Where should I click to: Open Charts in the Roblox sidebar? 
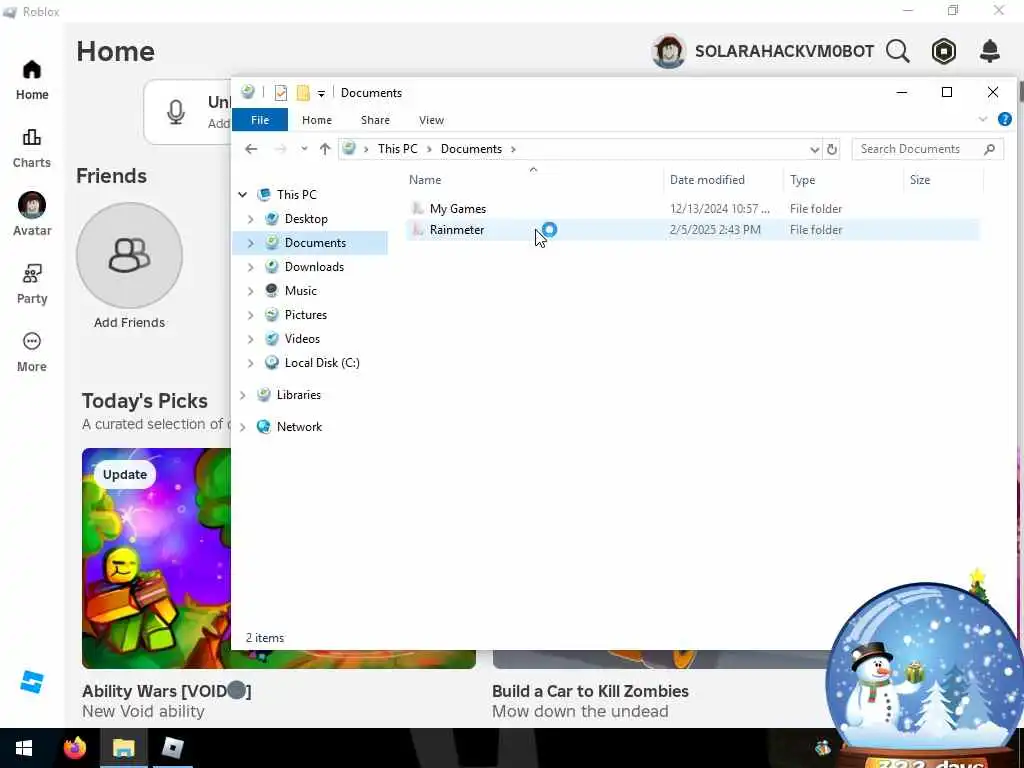[x=32, y=148]
